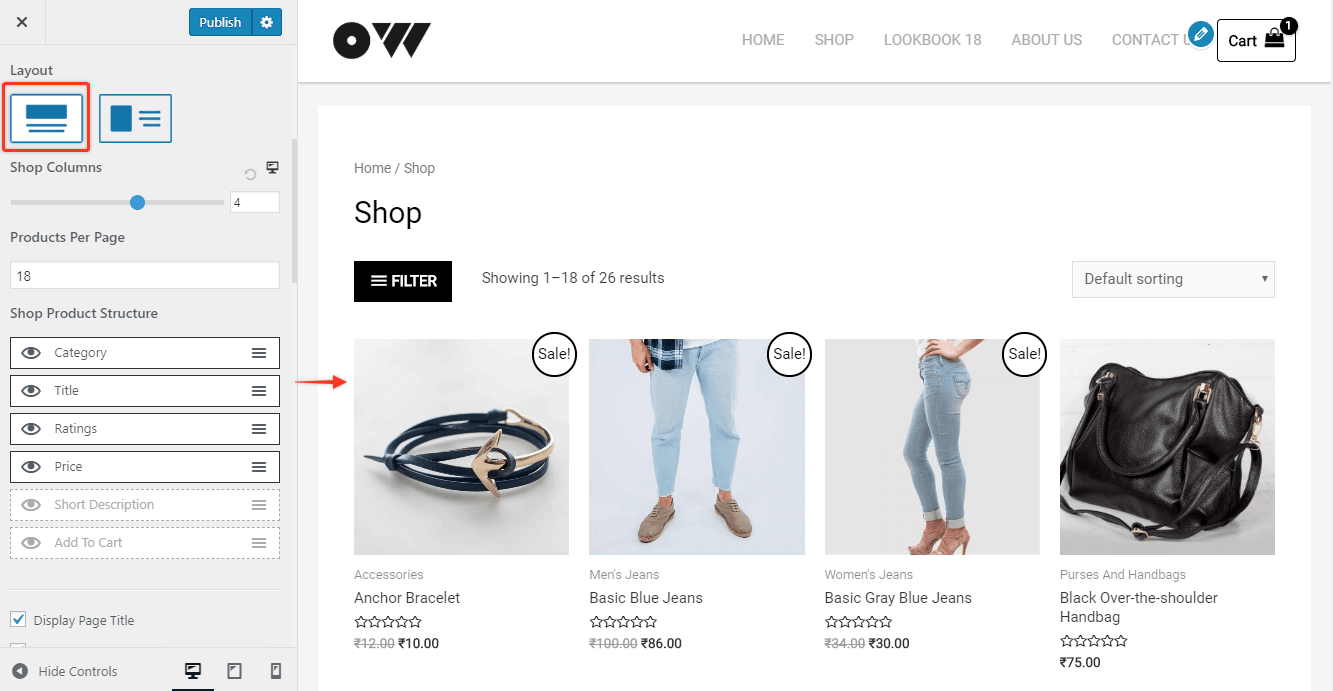Viewport: 1333px width, 691px height.
Task: Grab the Title row reorder handle
Action: click(x=259, y=391)
